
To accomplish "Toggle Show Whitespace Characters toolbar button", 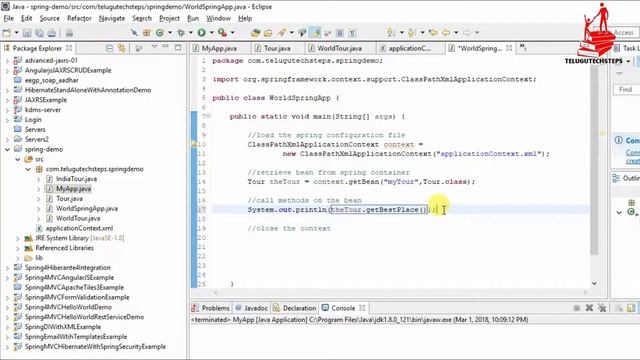I will [x=352, y=33].
